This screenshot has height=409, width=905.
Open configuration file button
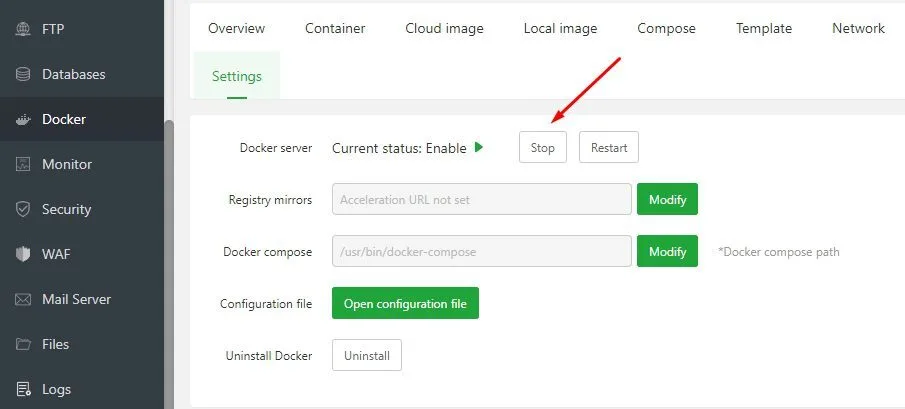405,303
